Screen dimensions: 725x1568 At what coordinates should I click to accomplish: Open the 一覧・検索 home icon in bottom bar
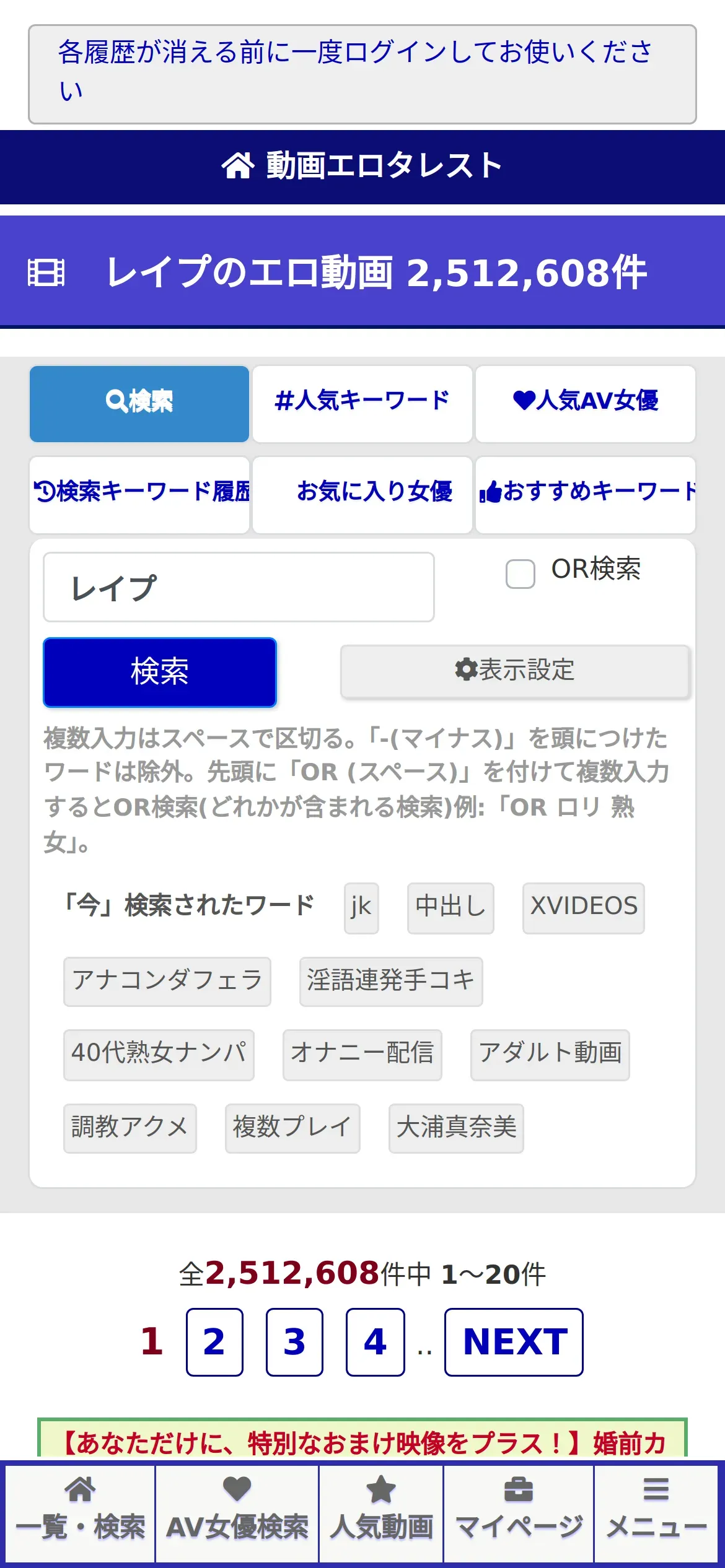click(81, 1489)
